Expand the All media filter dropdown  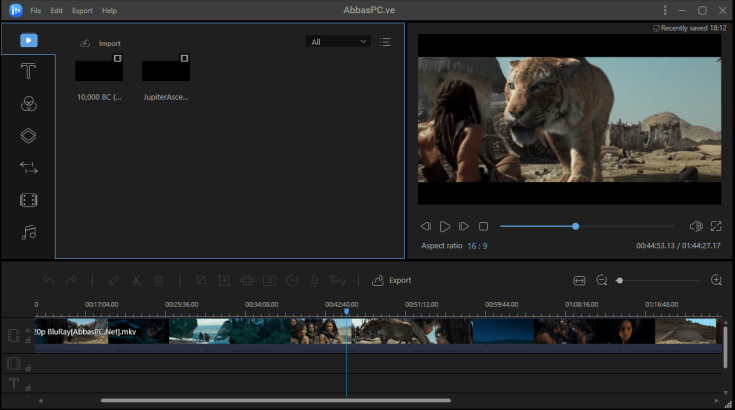(338, 42)
